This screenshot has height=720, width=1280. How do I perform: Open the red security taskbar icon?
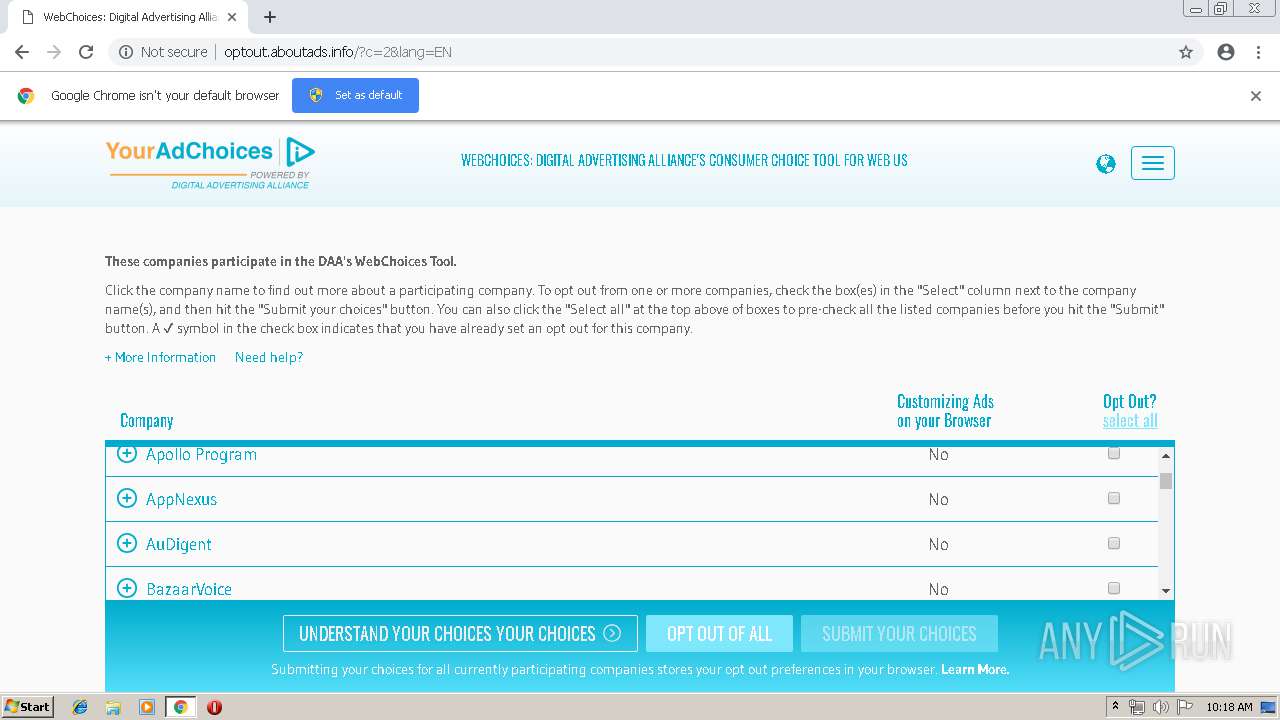coord(214,707)
